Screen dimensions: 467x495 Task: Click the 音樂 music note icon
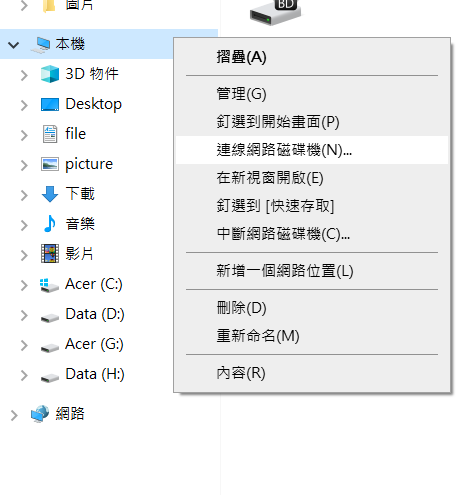pos(50,224)
